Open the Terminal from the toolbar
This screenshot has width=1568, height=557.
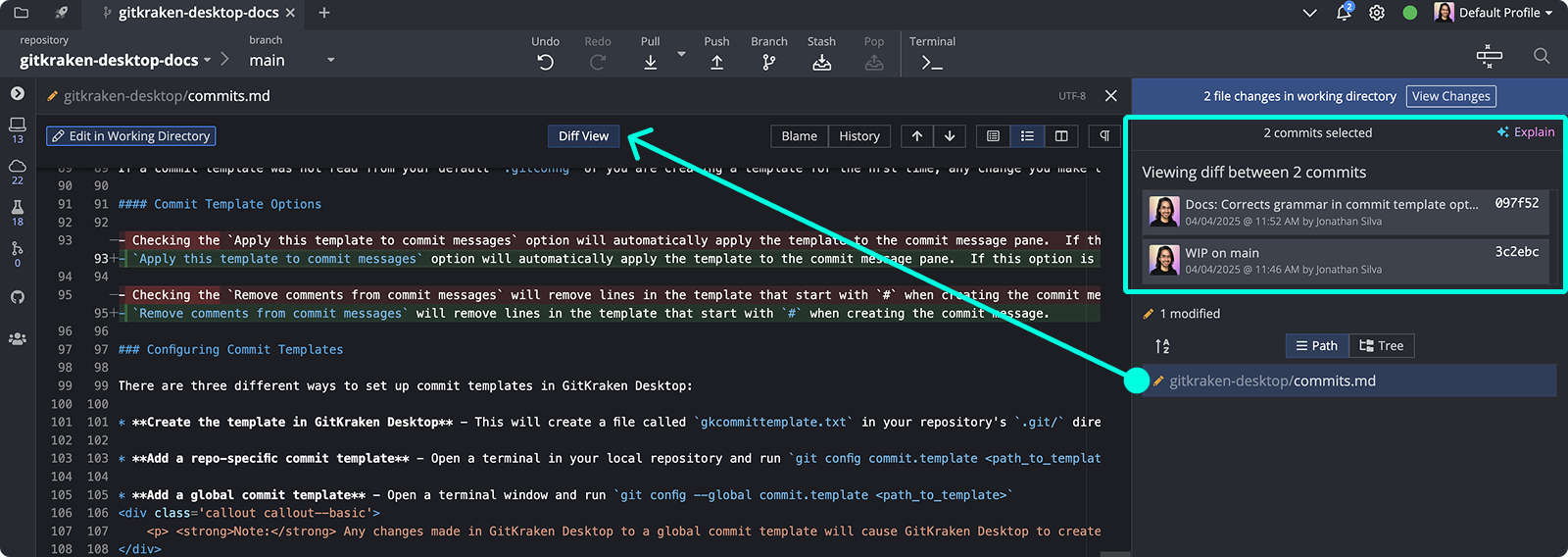(x=931, y=62)
